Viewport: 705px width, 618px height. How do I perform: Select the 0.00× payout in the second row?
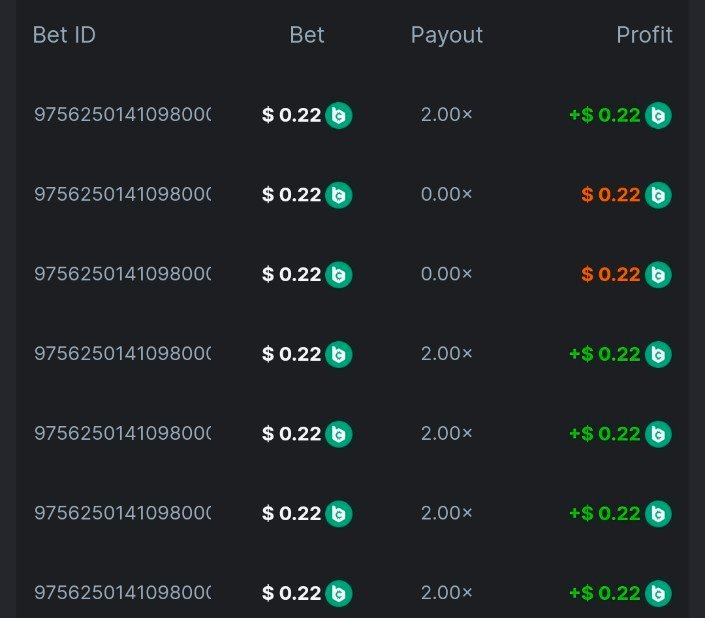tap(446, 195)
